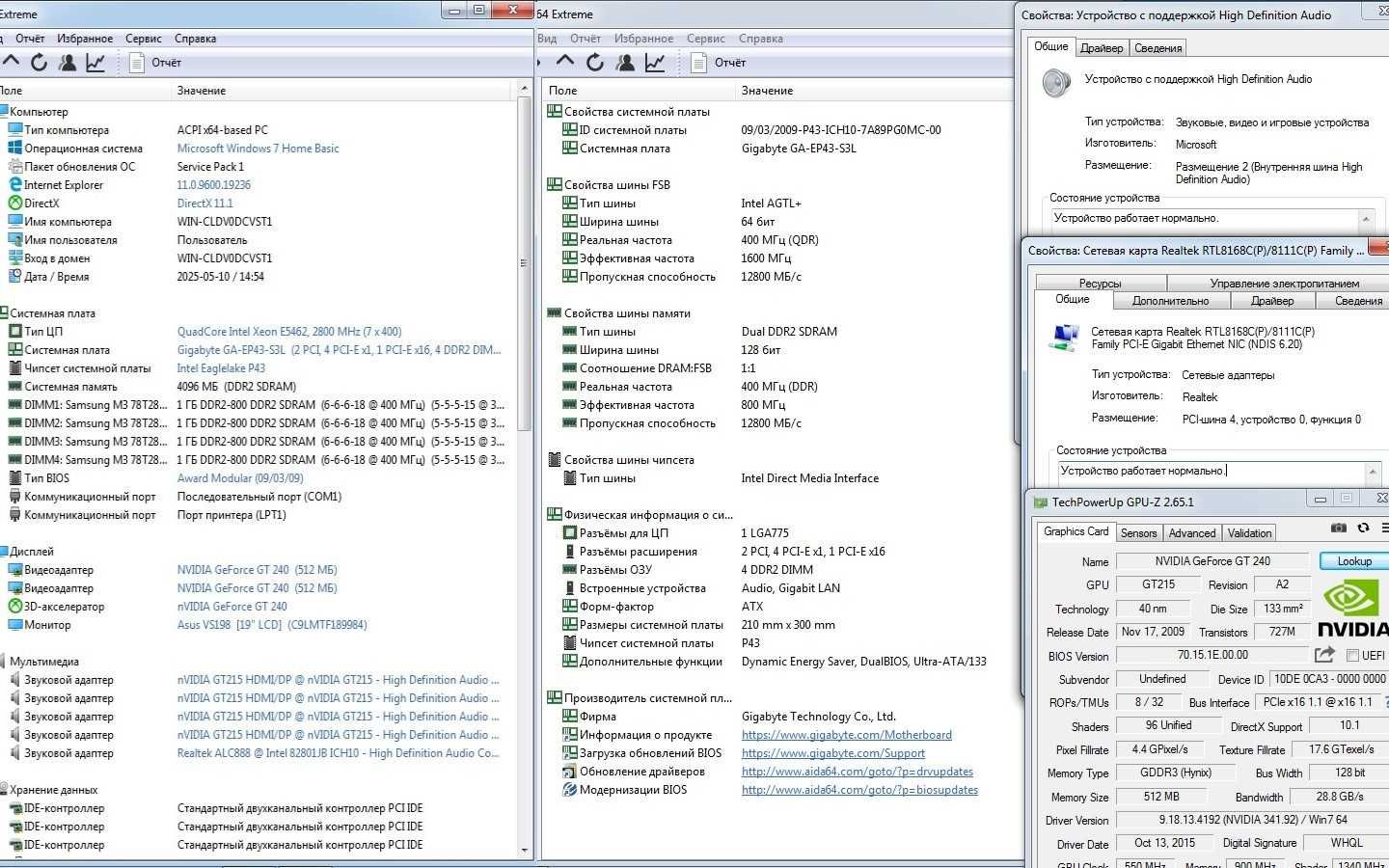Select the DIMM1: Samsung row
This screenshot has height=868, width=1389.
coord(257,405)
